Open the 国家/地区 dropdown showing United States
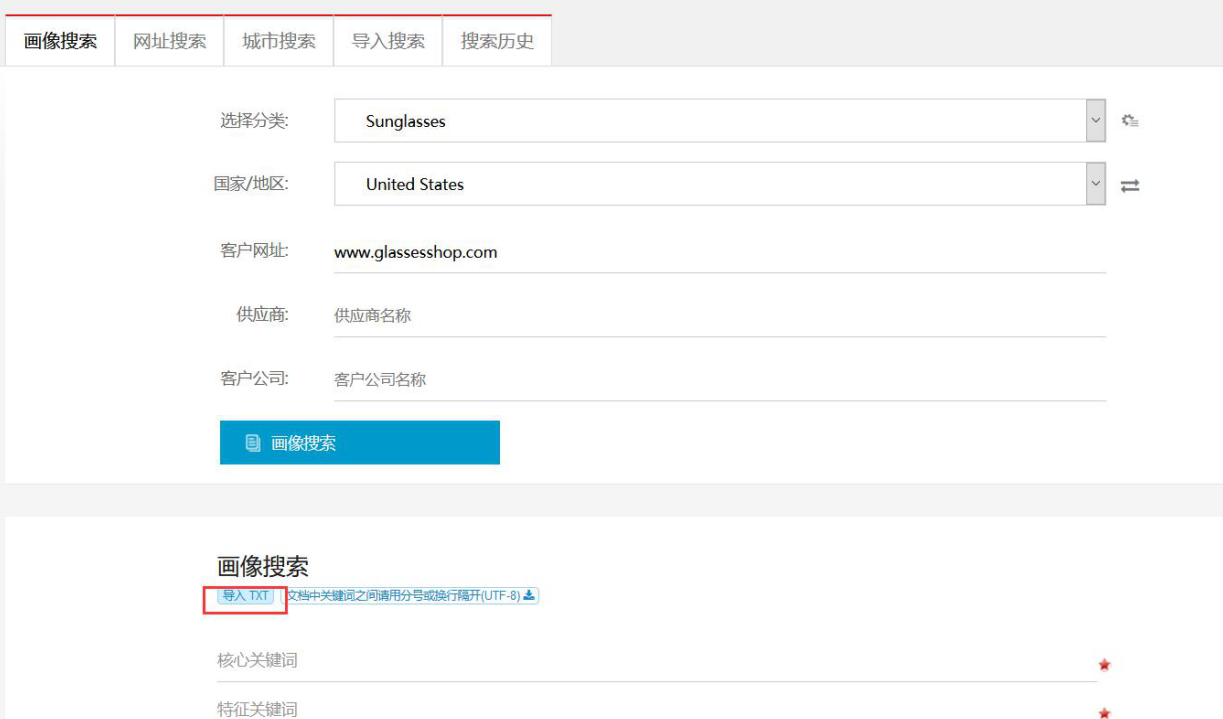This screenshot has width=1223, height=719. click(1096, 184)
